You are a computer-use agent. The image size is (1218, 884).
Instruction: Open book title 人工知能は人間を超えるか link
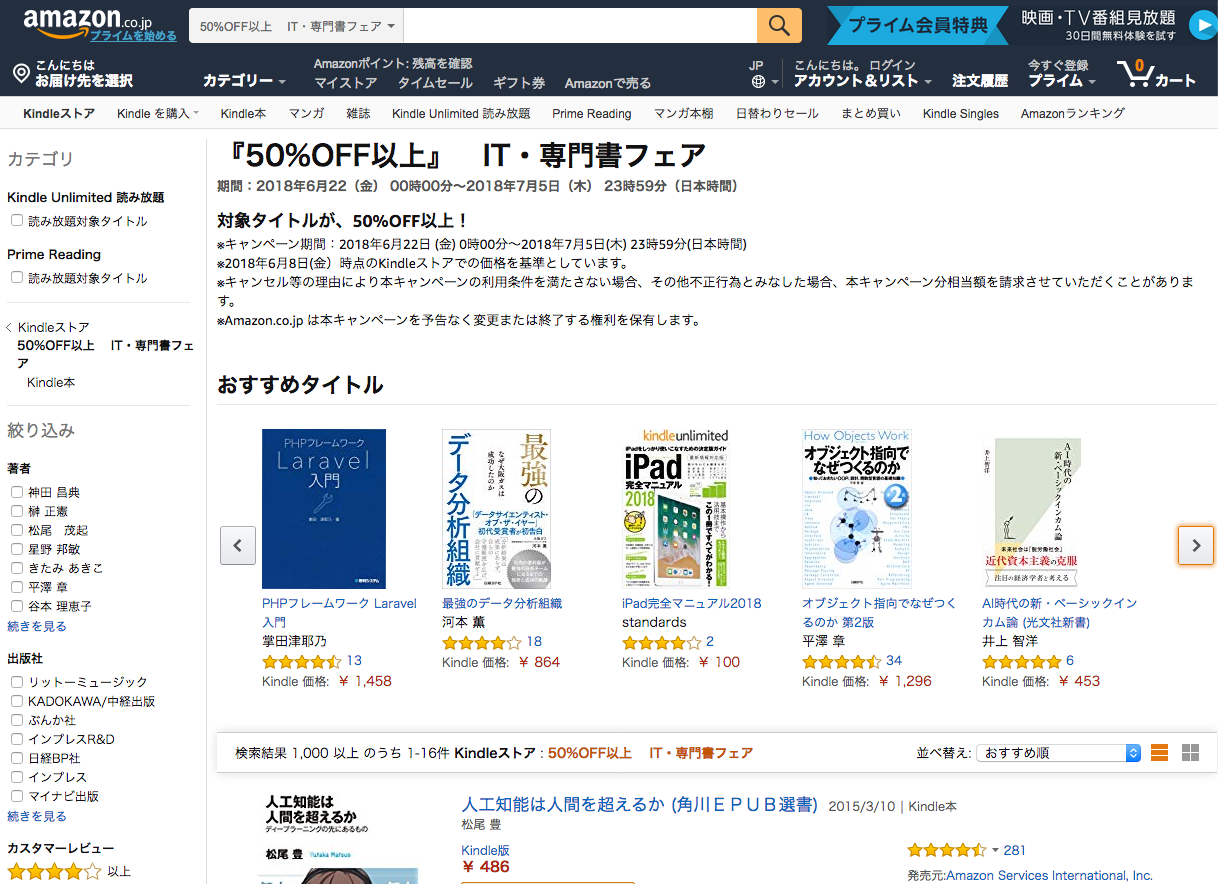click(640, 805)
